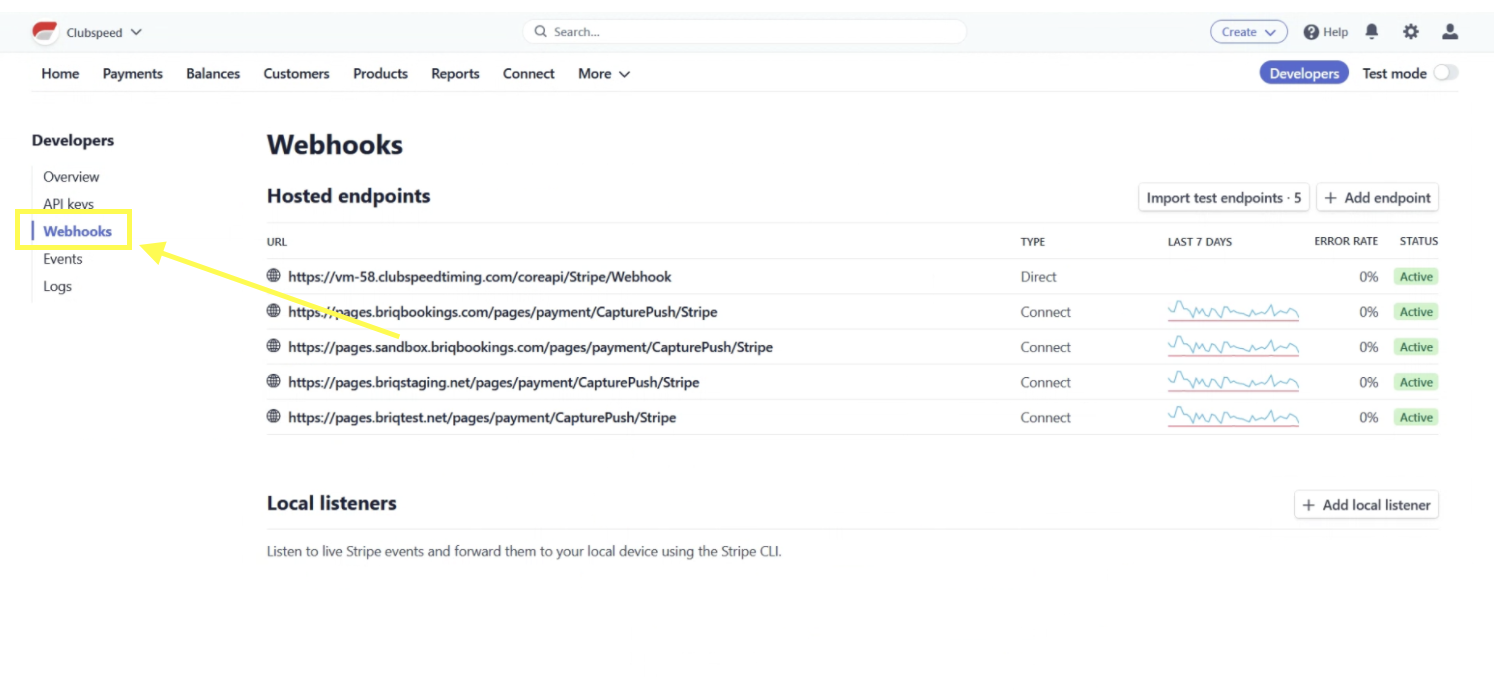Open the Customers tab
This screenshot has height=694, width=1506.
tap(296, 74)
